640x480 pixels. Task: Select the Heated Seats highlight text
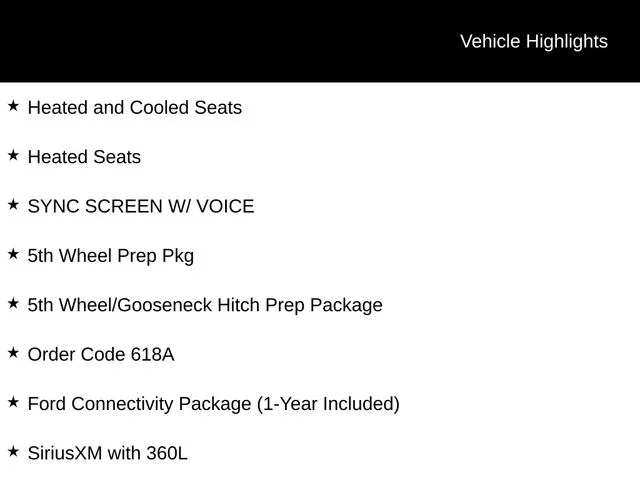(x=84, y=157)
